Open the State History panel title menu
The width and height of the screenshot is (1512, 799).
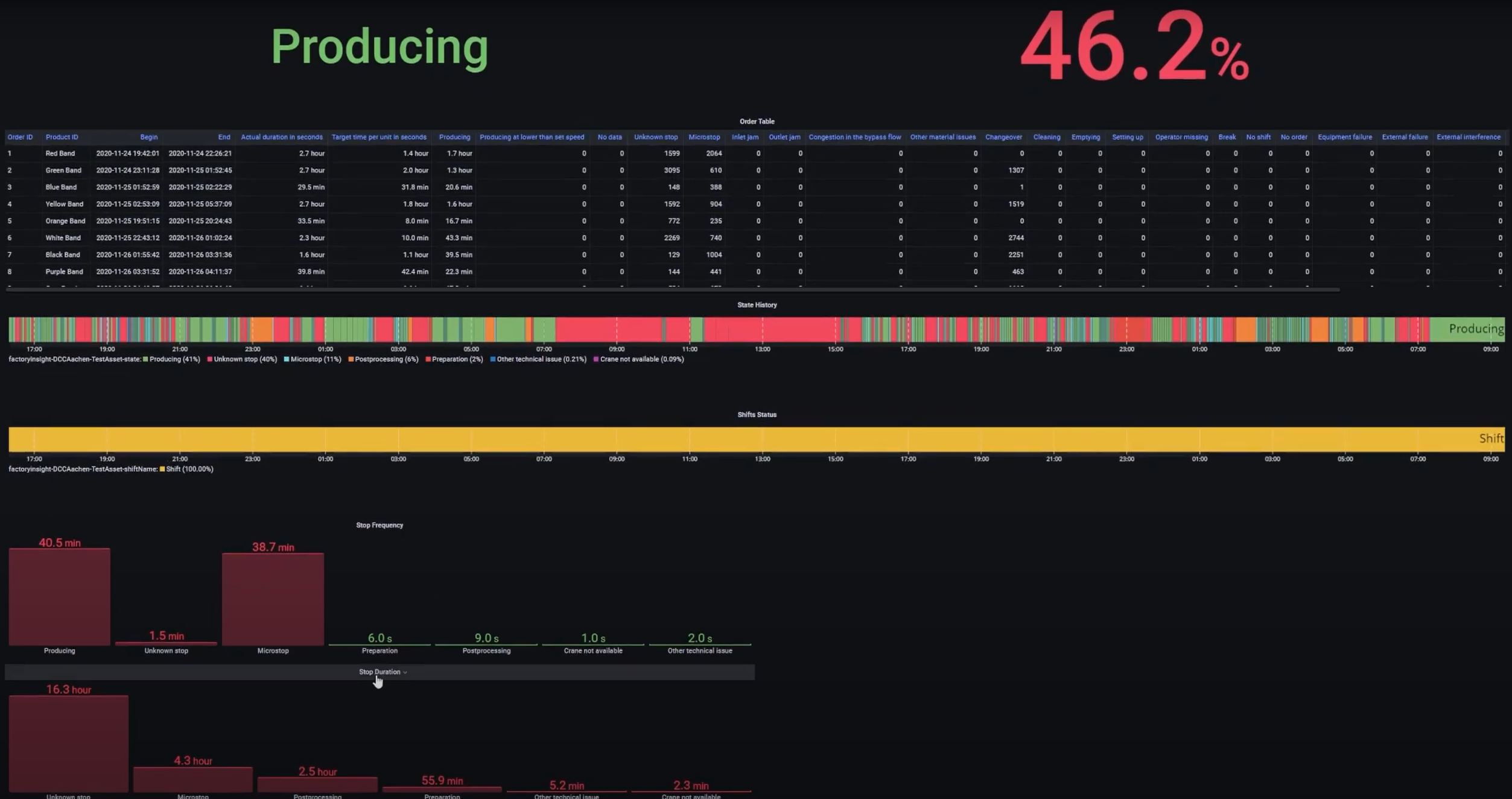point(757,305)
